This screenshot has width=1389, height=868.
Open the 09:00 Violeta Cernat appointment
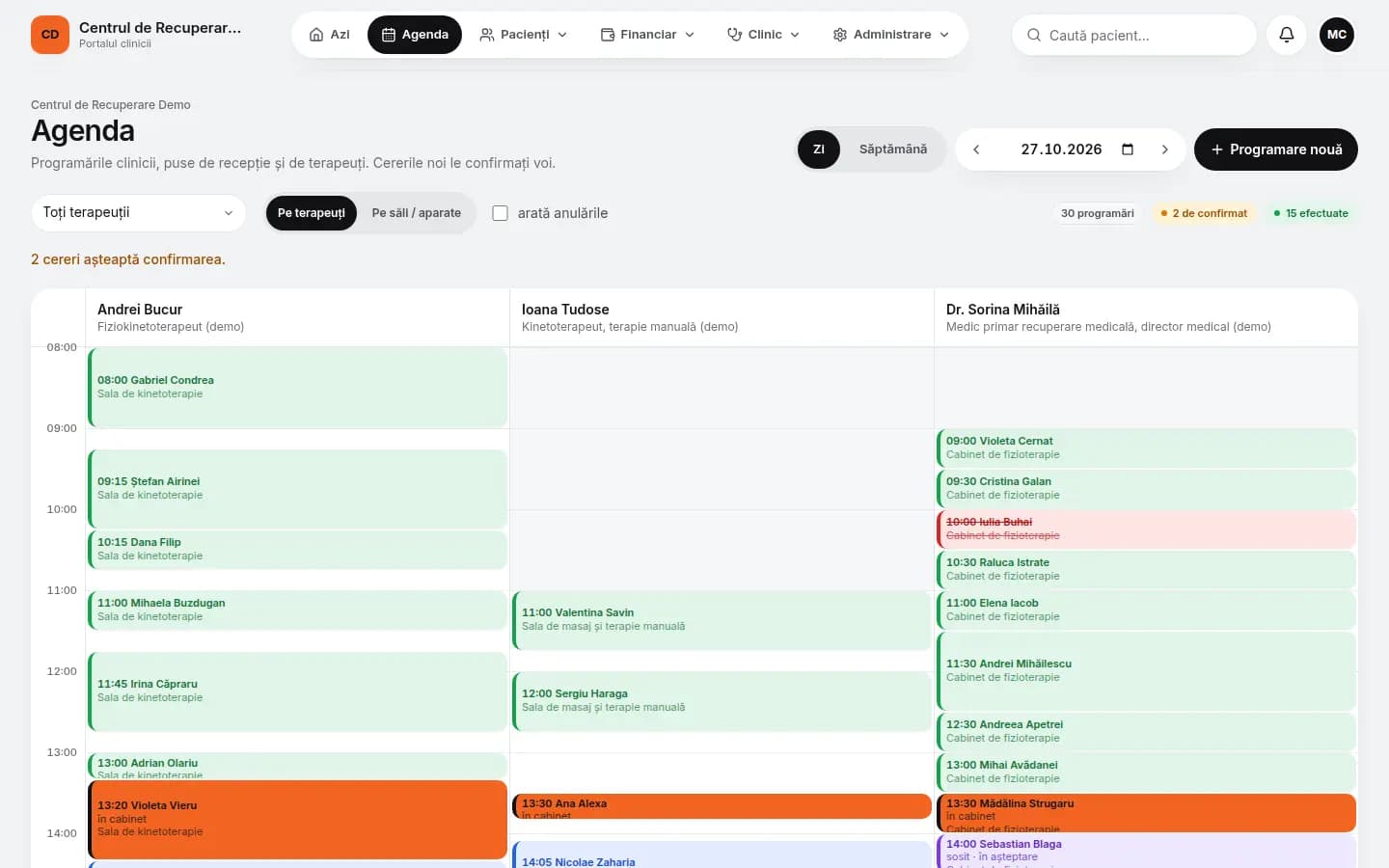(1146, 448)
